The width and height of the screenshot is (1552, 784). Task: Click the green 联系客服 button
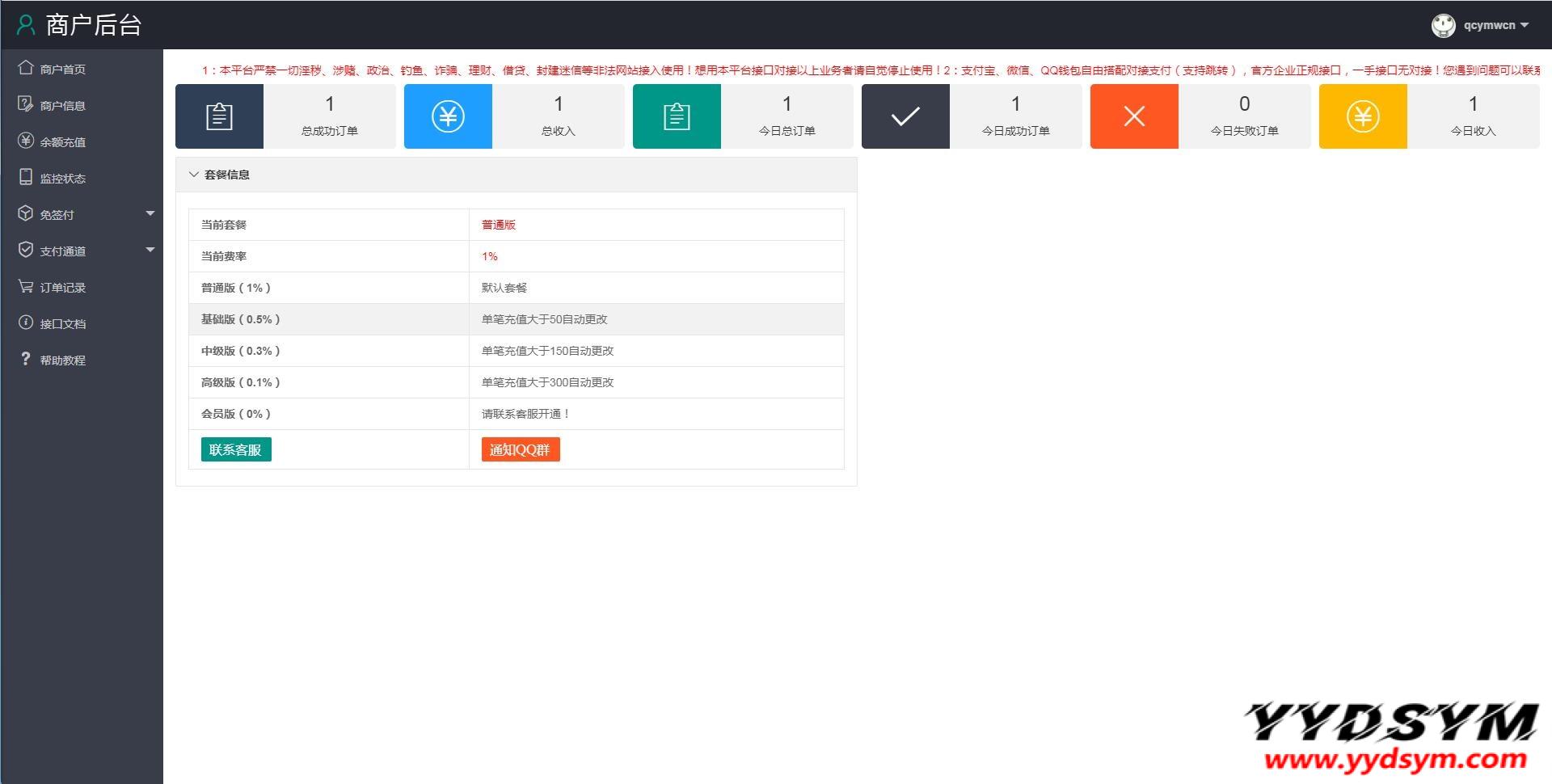236,449
